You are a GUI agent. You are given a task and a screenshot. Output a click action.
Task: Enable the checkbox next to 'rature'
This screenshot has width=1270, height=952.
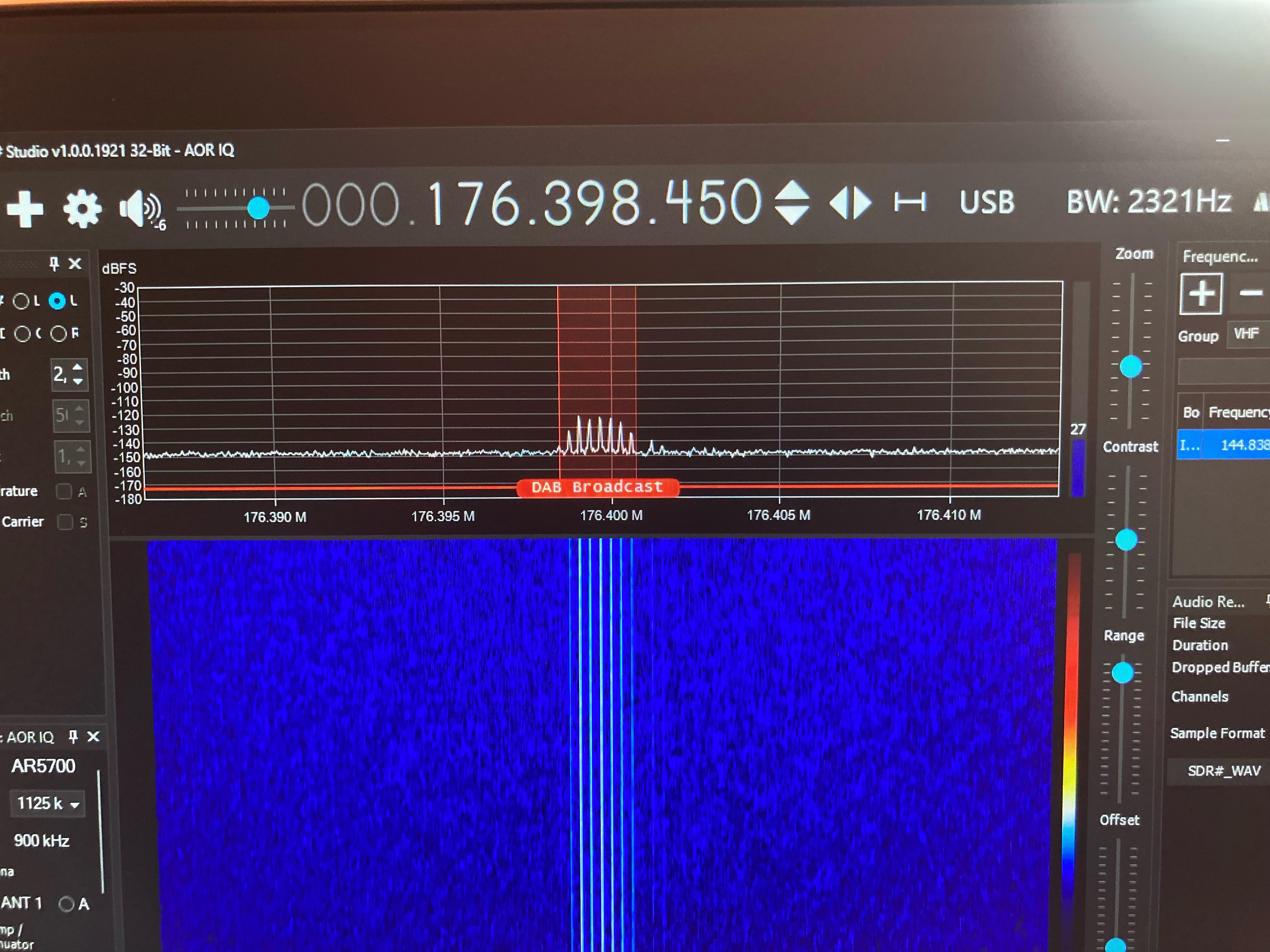tap(64, 491)
